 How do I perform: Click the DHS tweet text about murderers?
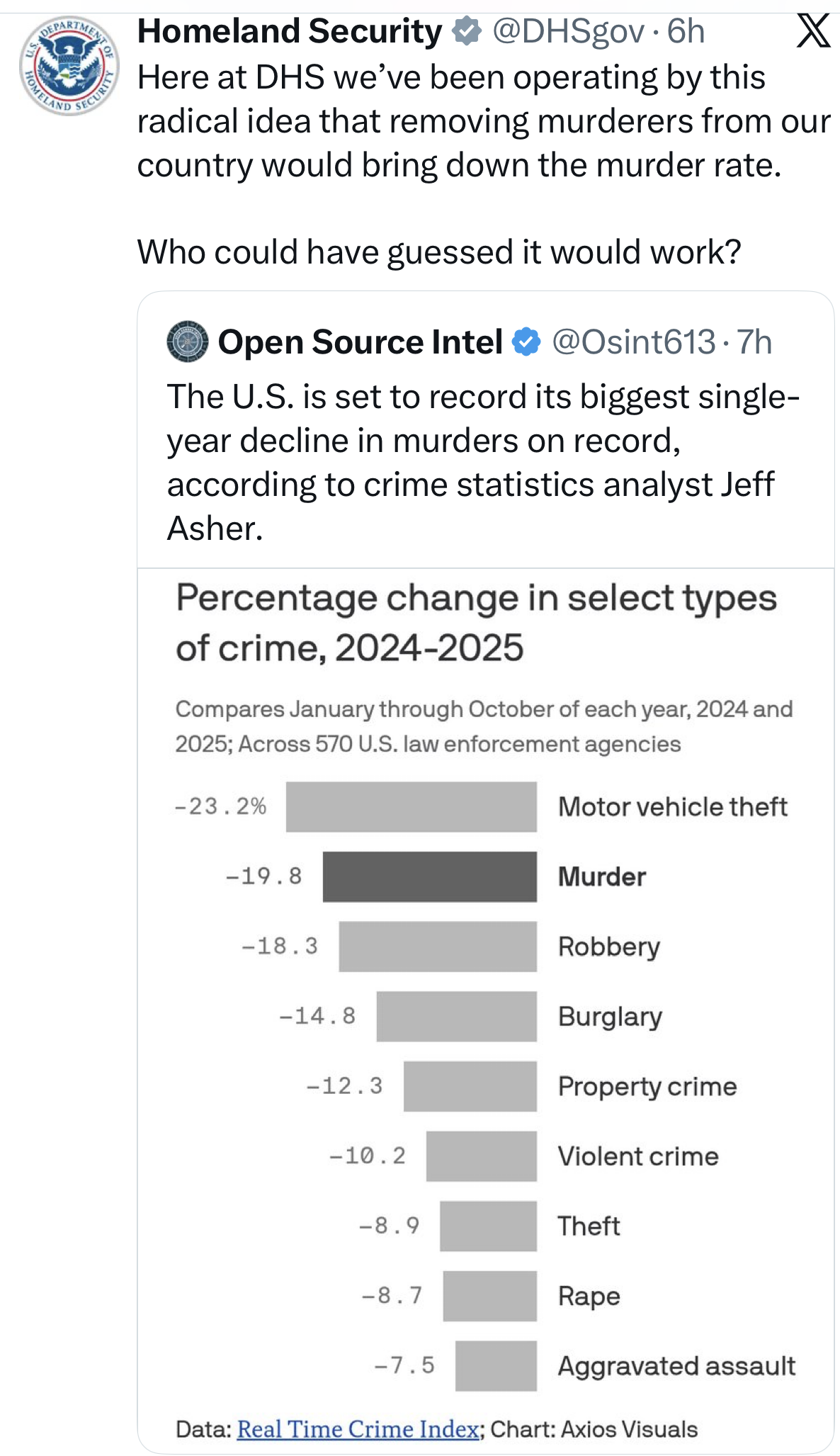[483, 121]
